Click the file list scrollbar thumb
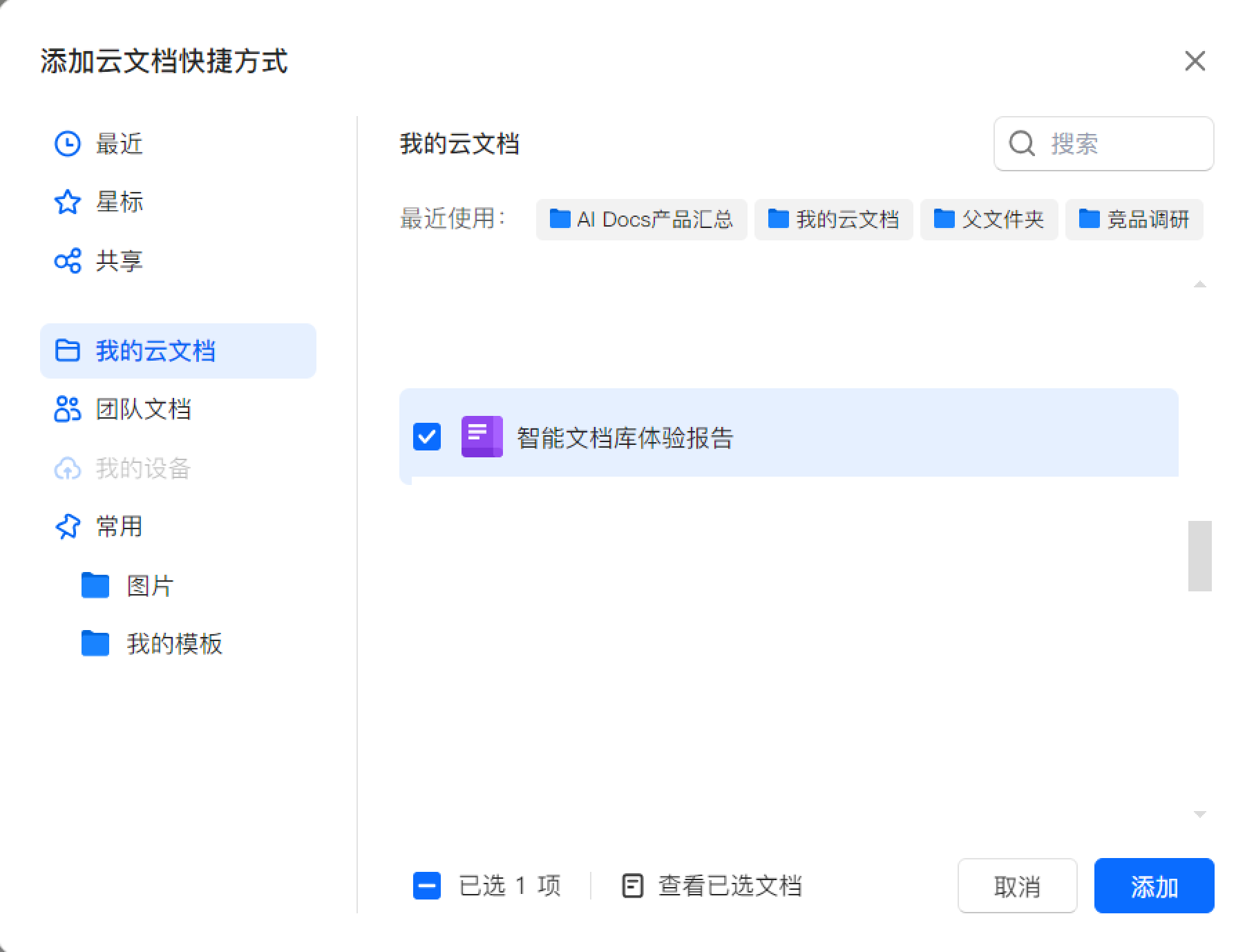Viewport: 1245px width, 952px height. pos(1200,556)
